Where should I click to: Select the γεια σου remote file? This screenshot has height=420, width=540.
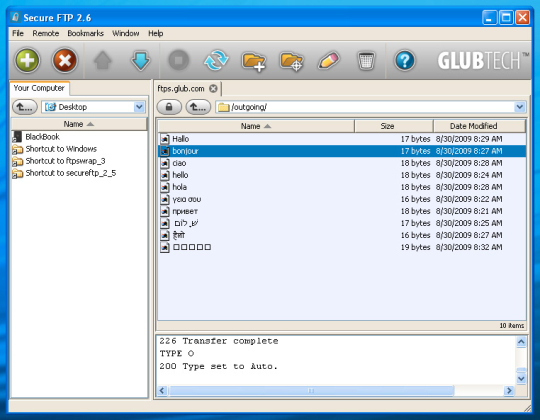(x=342, y=199)
